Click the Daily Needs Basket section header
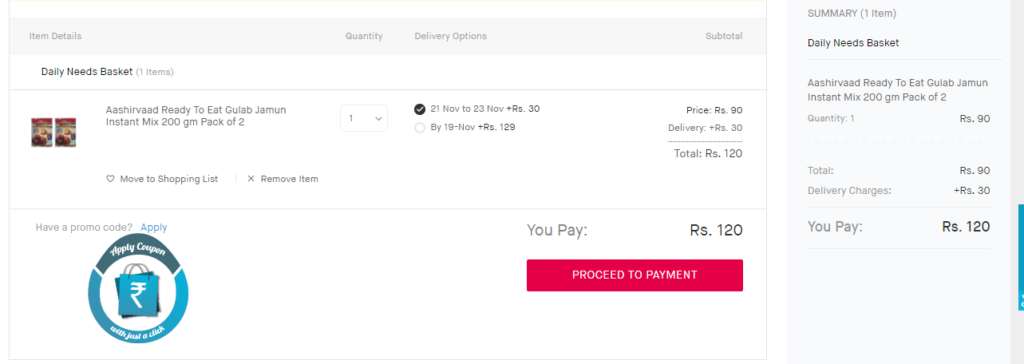This screenshot has width=1024, height=364. tap(87, 71)
